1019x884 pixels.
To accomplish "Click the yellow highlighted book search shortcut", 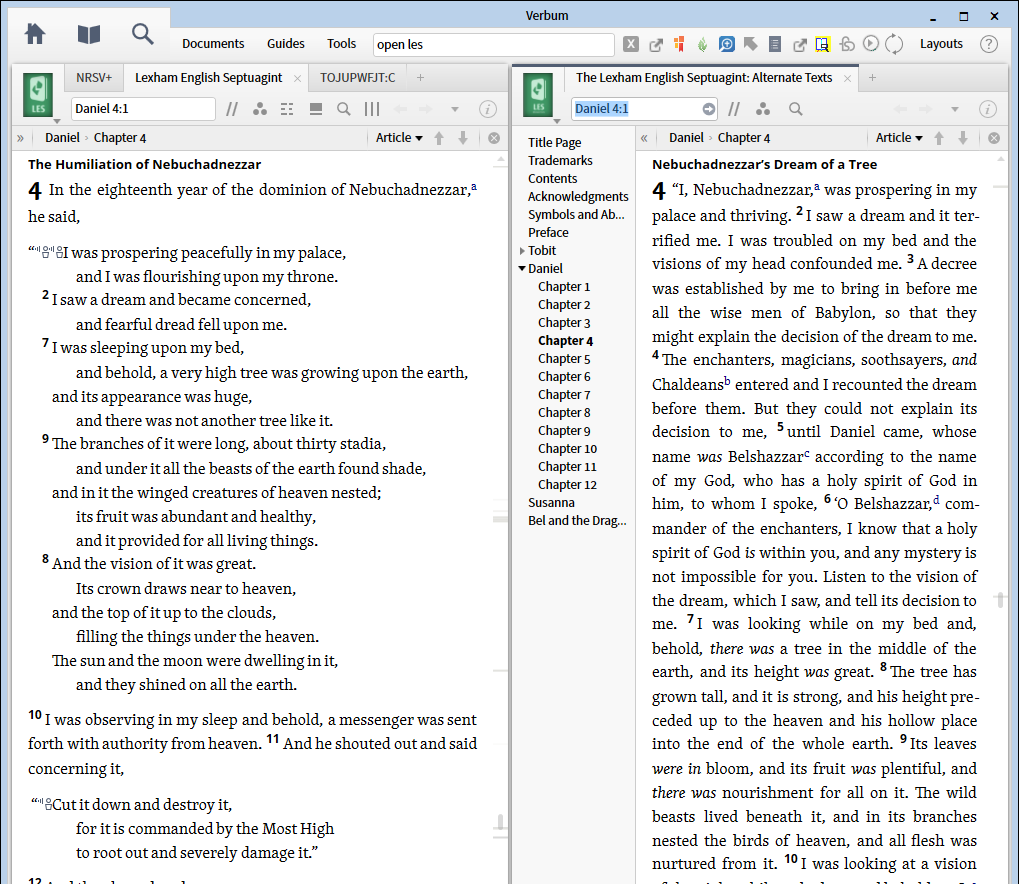I will [x=822, y=44].
